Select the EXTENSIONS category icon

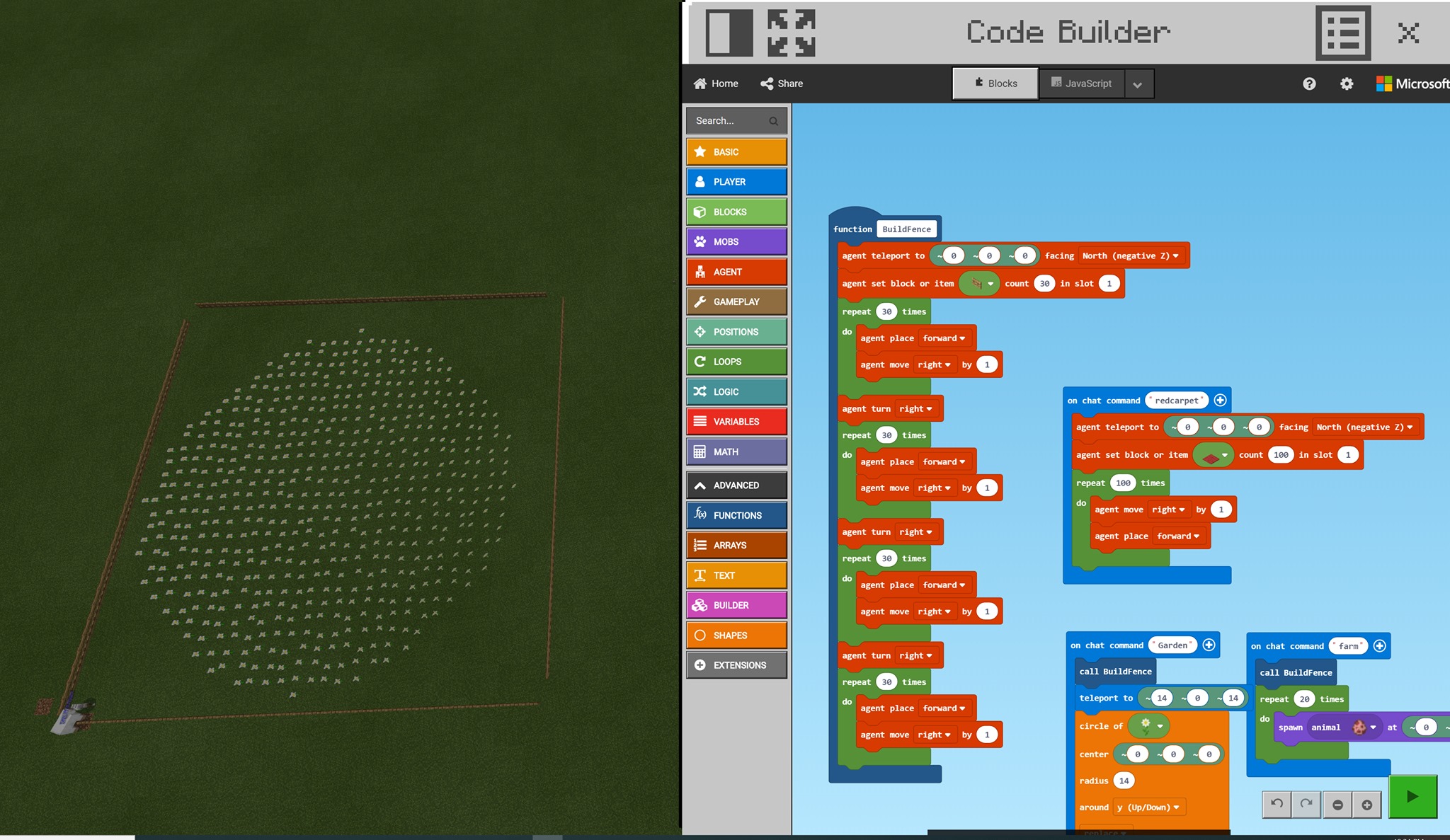tap(700, 664)
